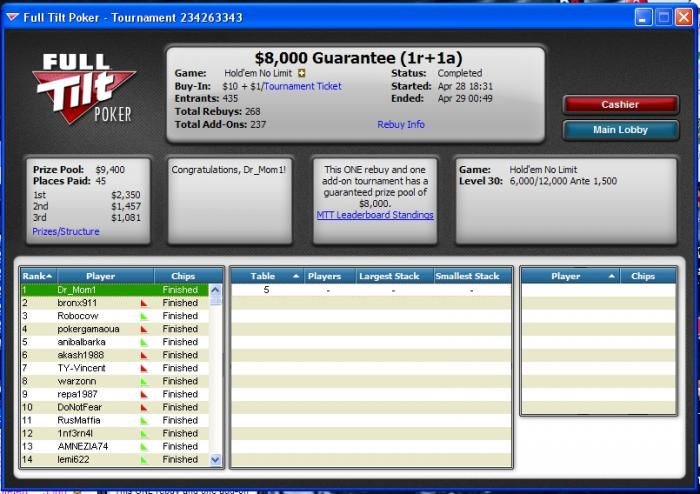700x494 pixels.
Task: Click the green flag icon beside lemi622
Action: pyautogui.click(x=144, y=460)
